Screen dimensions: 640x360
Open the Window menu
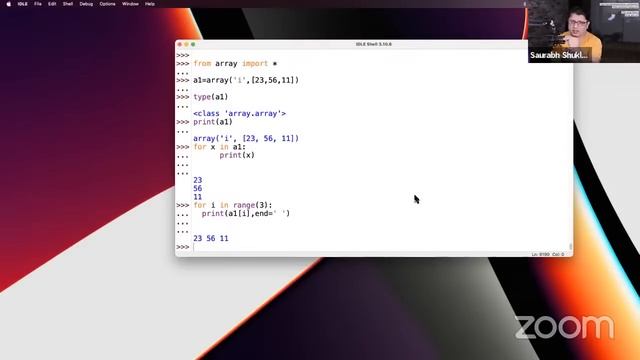(131, 4)
